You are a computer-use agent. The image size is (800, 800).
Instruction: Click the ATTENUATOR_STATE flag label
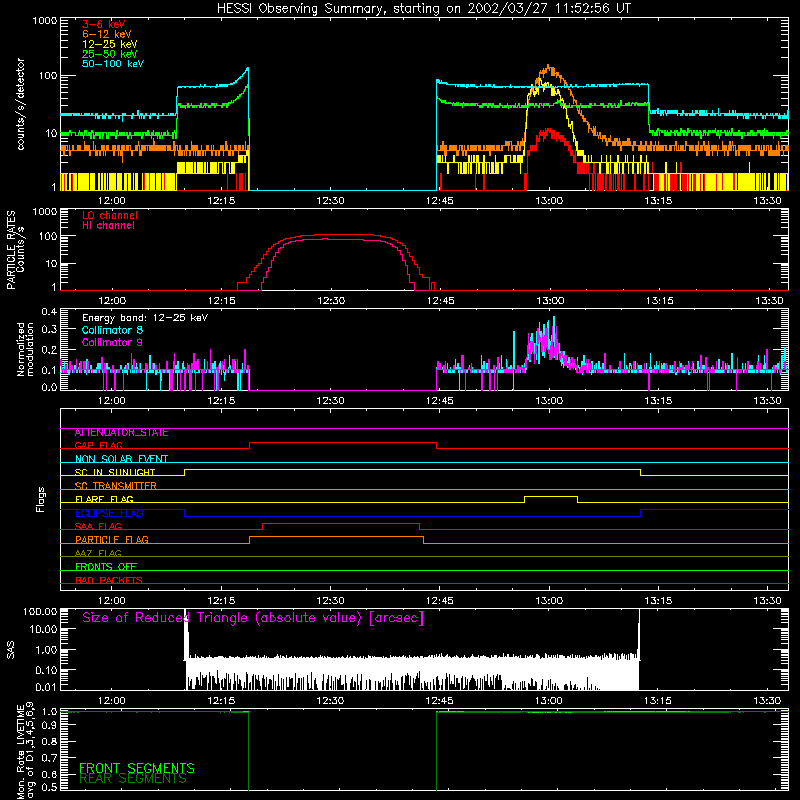[x=121, y=433]
